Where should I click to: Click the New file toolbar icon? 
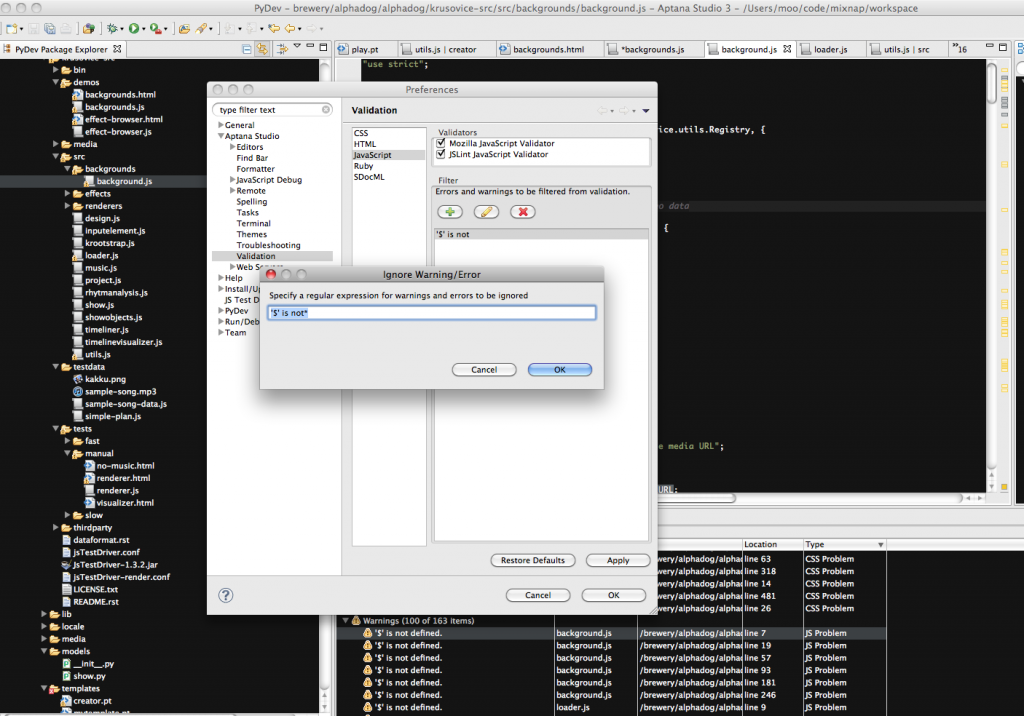point(11,29)
